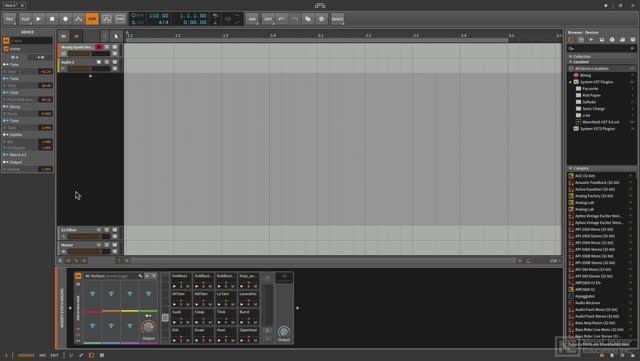
Task: Mute the S1 Effect track
Action: (115, 230)
